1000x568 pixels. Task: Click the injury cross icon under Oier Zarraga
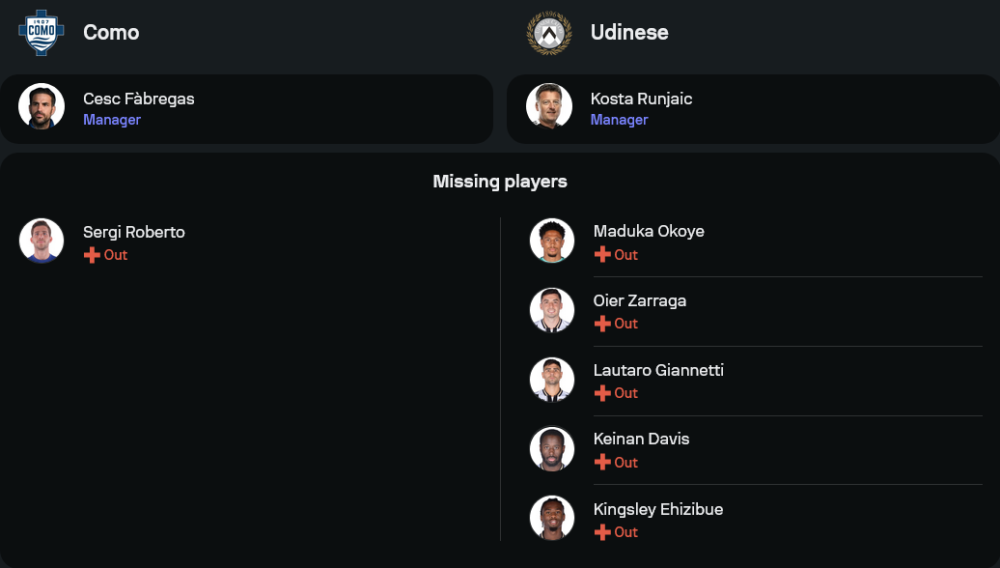coord(602,324)
